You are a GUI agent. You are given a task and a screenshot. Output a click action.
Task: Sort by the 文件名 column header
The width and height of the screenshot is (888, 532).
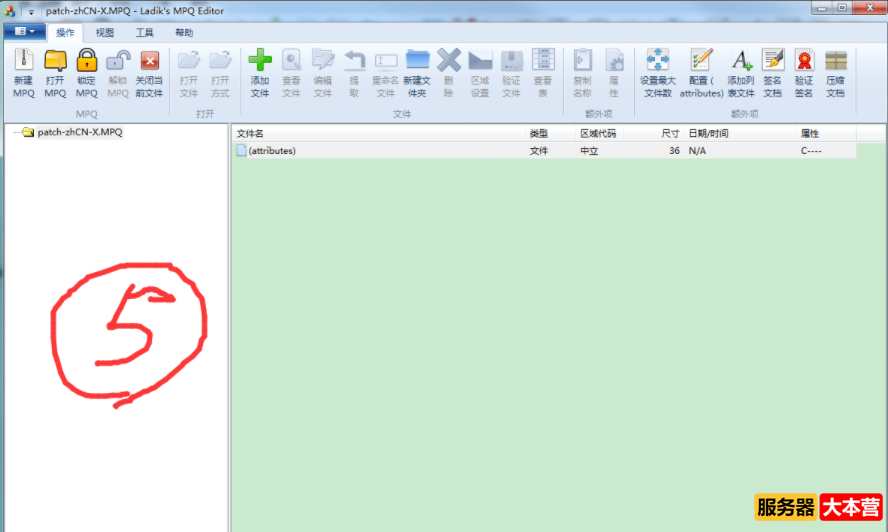click(x=379, y=134)
